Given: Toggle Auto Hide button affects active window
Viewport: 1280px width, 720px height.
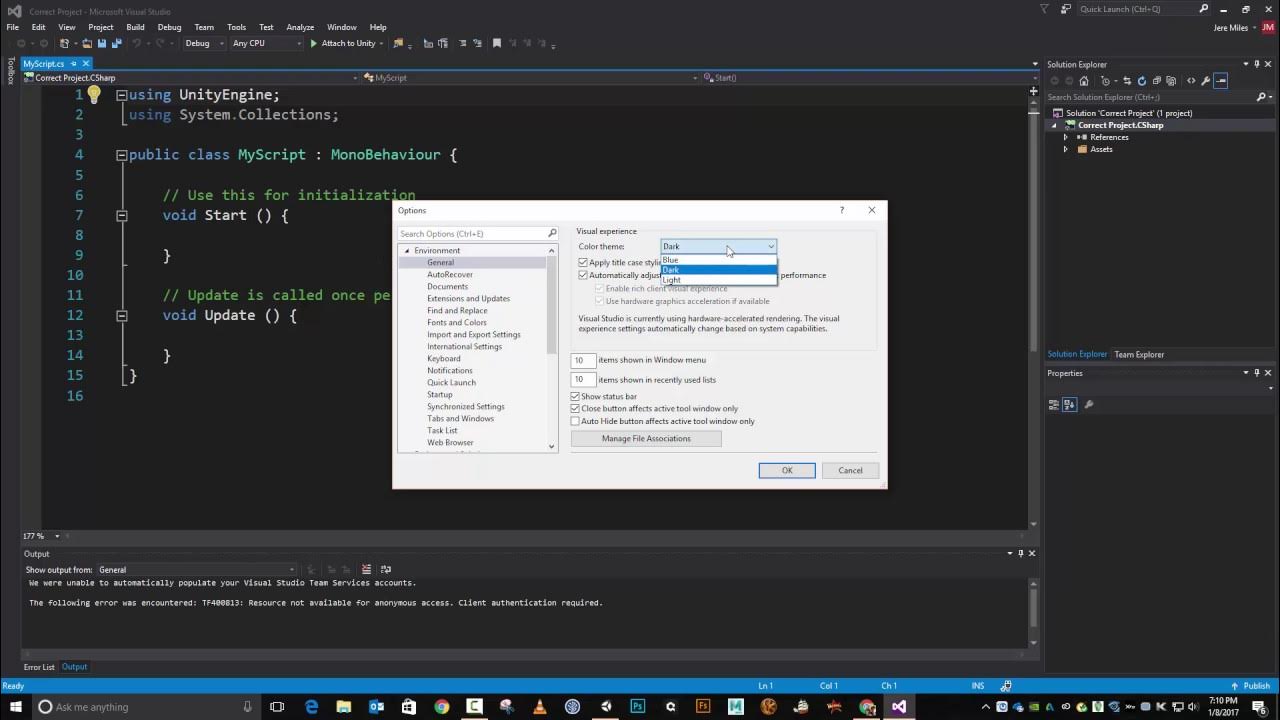Looking at the screenshot, I should coord(575,421).
